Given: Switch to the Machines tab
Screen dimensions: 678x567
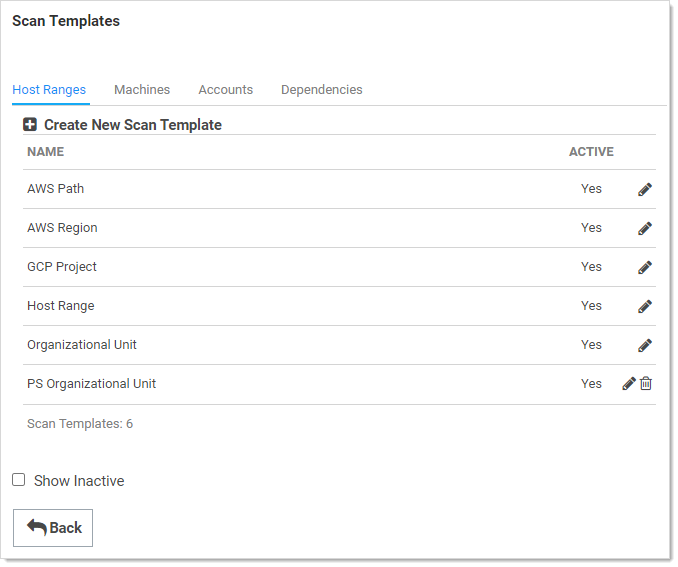Looking at the screenshot, I should [142, 90].
